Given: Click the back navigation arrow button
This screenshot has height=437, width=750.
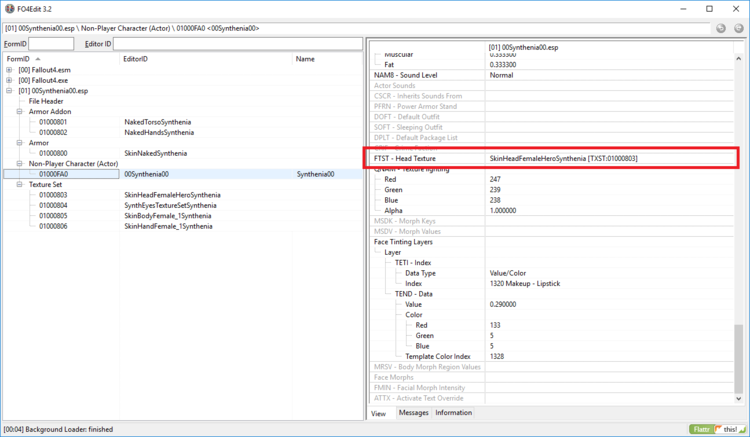Looking at the screenshot, I should click(721, 28).
